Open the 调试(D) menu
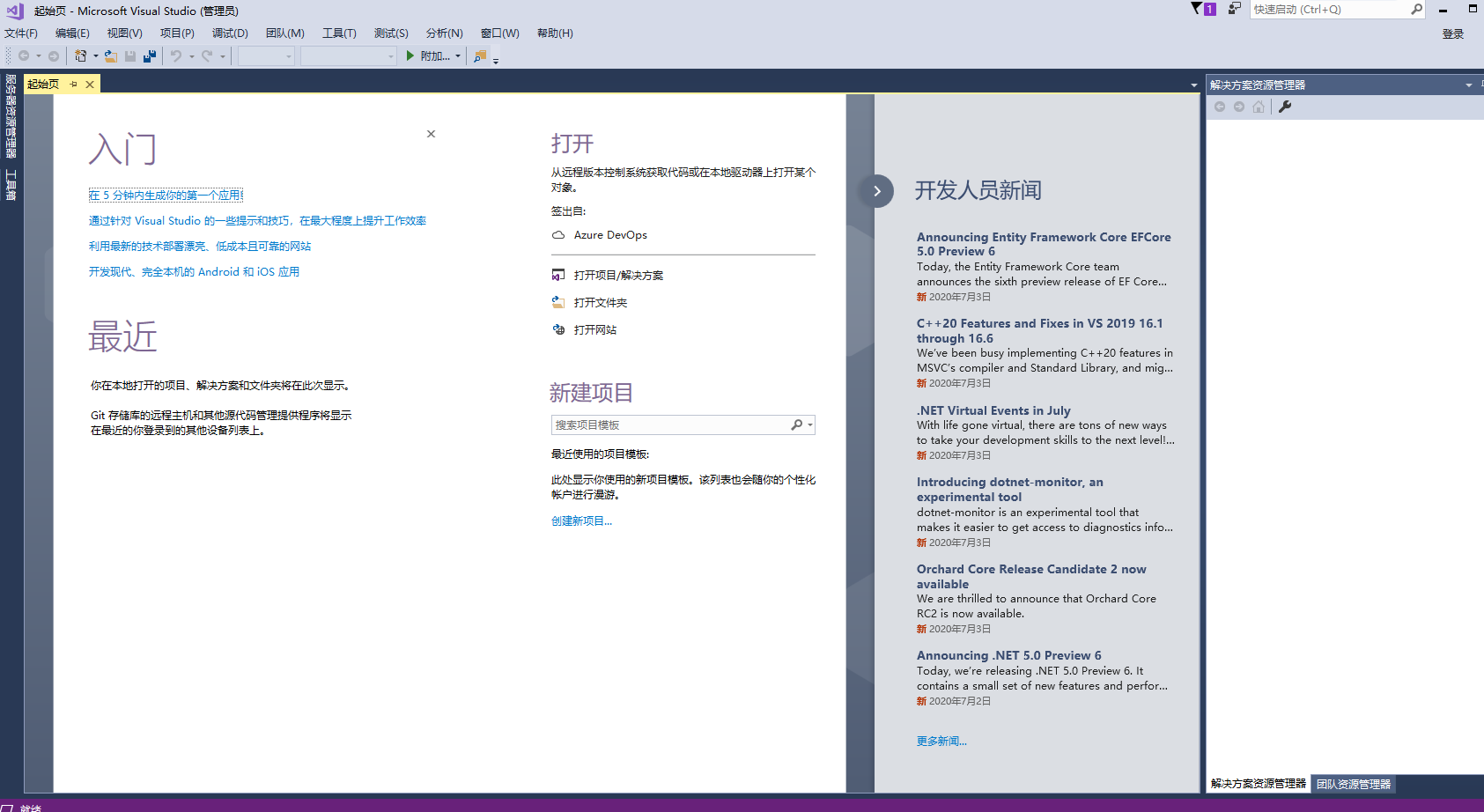Screen dimensions: 1484x812 click(x=230, y=33)
